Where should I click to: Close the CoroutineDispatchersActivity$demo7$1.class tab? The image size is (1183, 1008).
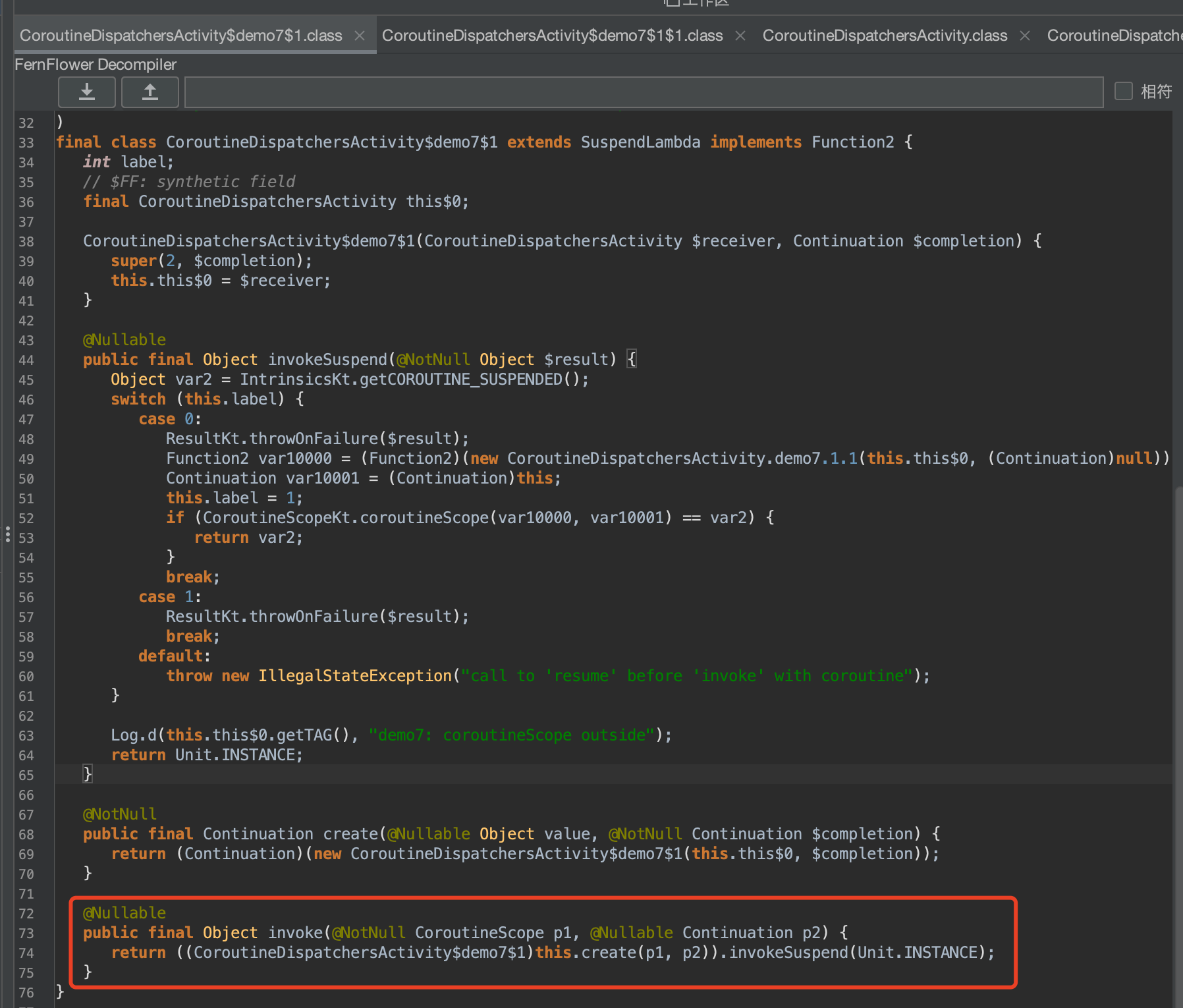coord(360,36)
